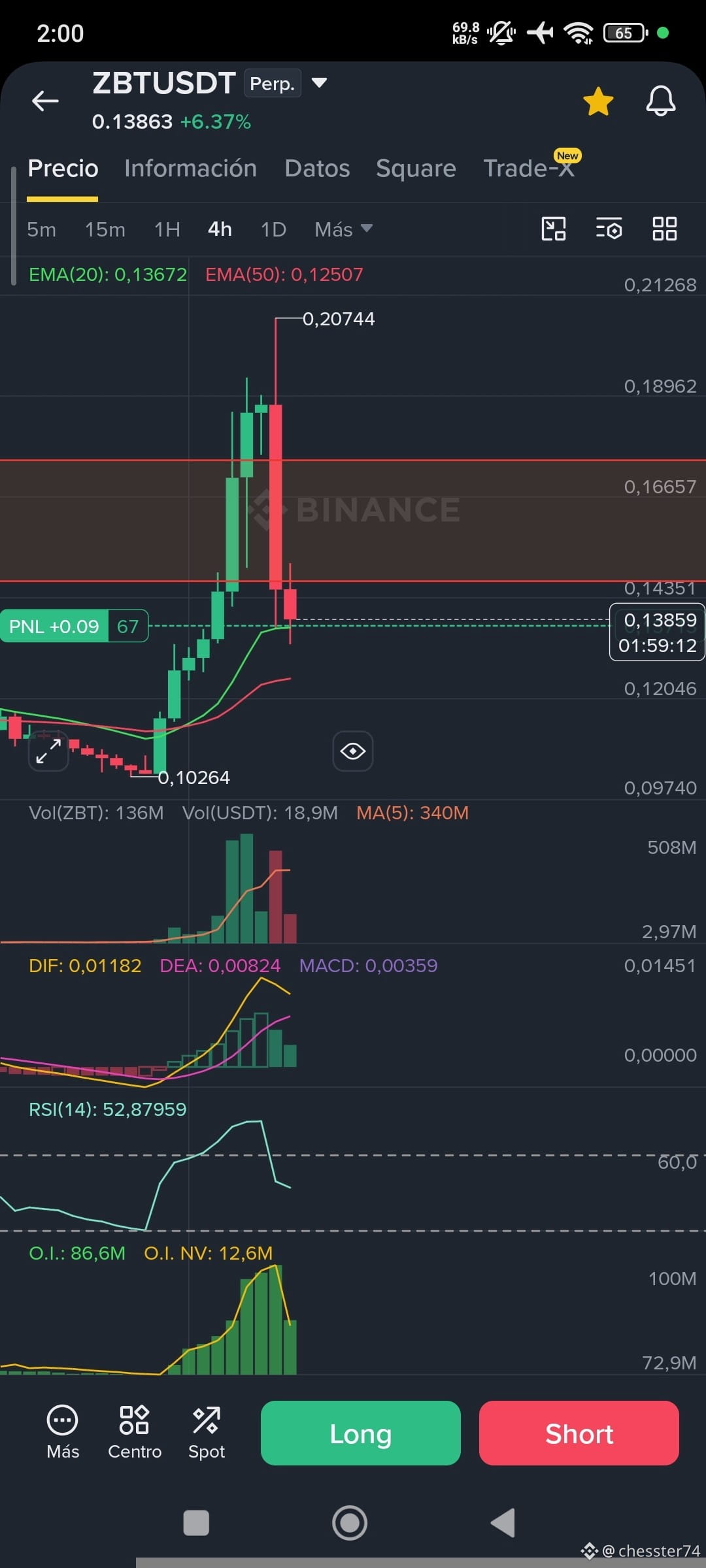Go back using the left arrow
This screenshot has width=706, height=1568.
click(45, 101)
